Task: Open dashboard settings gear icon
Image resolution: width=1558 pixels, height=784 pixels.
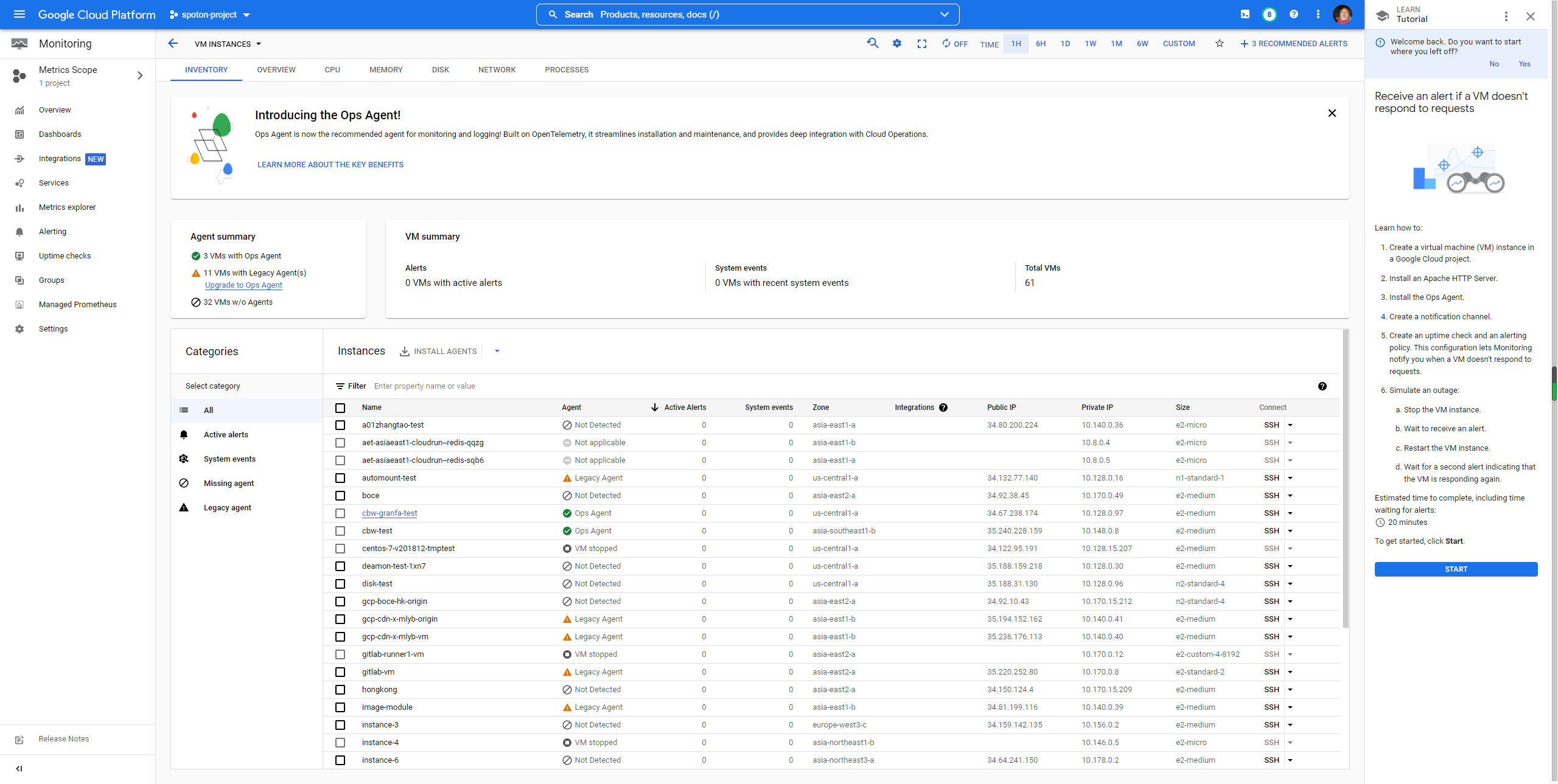Action: (897, 43)
